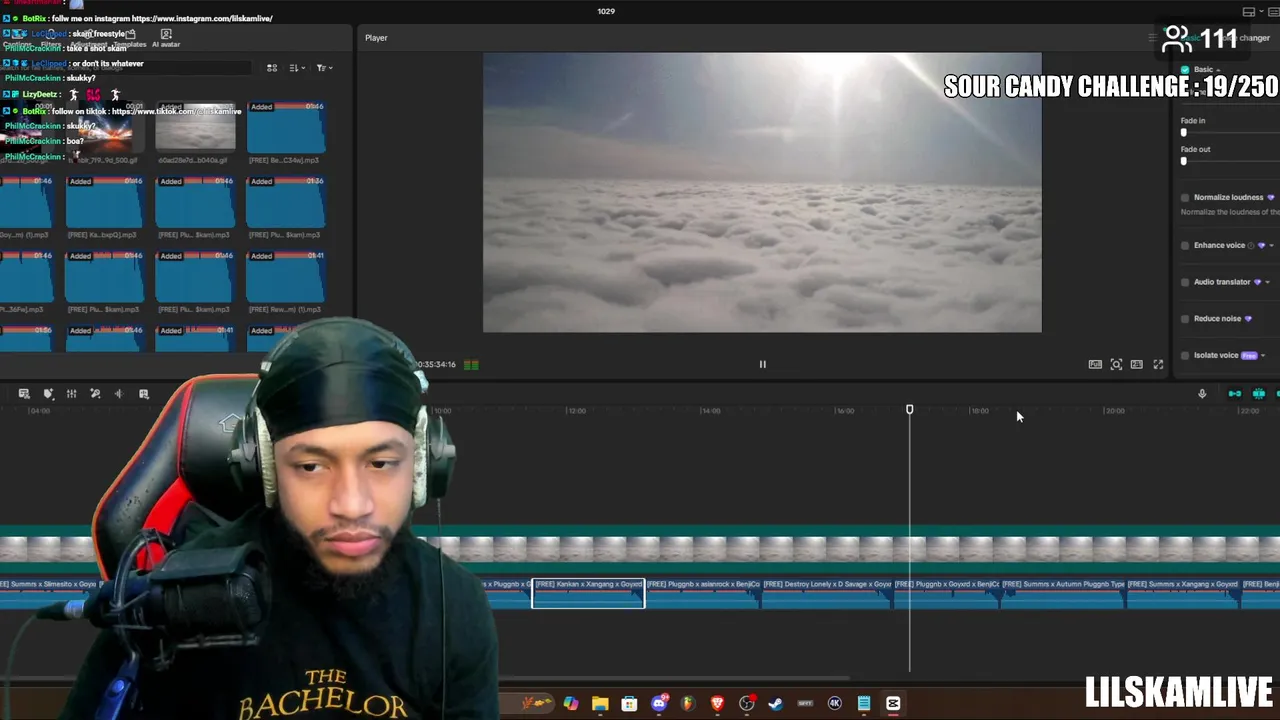Open the Copilot icon in the taskbar
The height and width of the screenshot is (720, 1280).
click(x=570, y=704)
